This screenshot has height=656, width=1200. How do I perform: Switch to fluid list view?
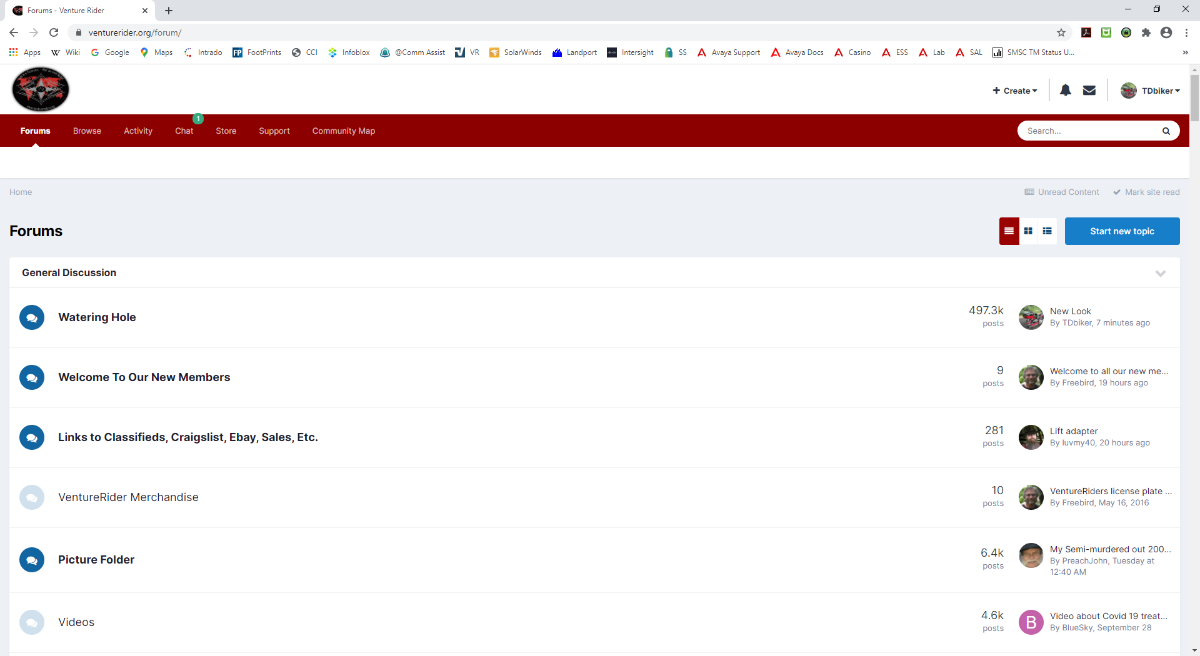coord(1047,231)
